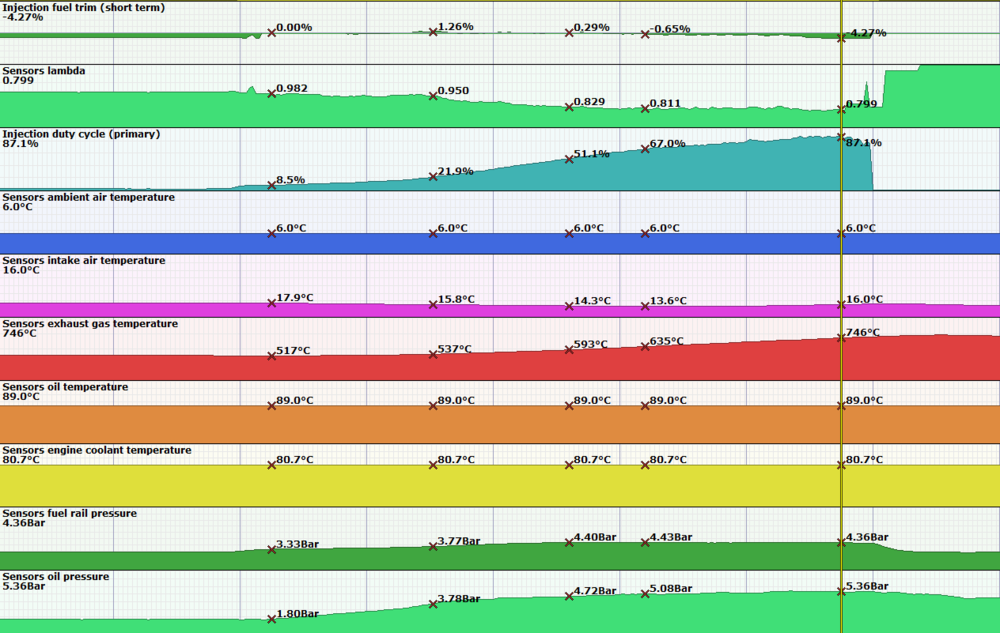Click the 0.00% fuel trim marker
The width and height of the screenshot is (1000, 633).
(272, 33)
